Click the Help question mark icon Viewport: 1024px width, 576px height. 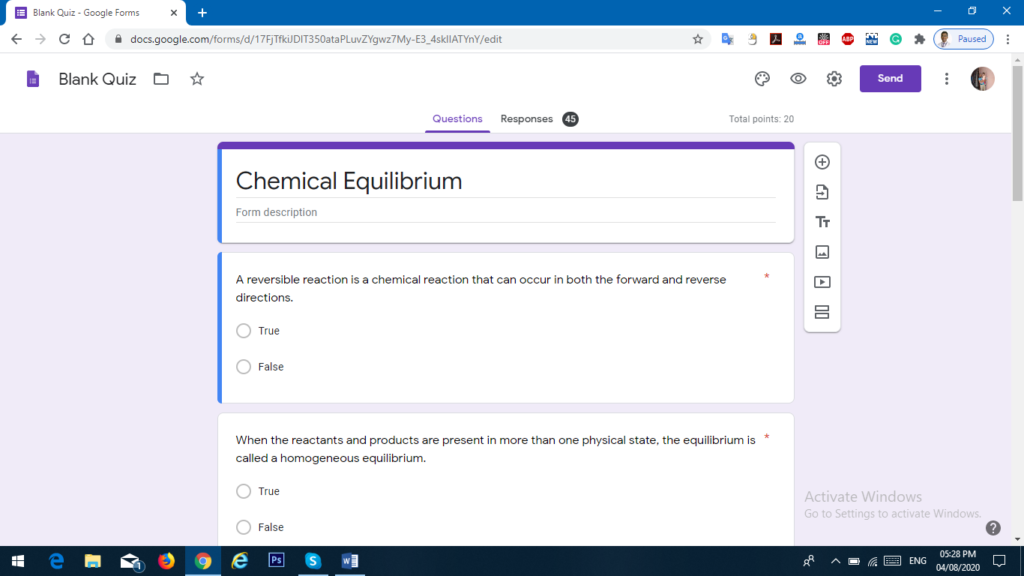pyautogui.click(x=993, y=528)
